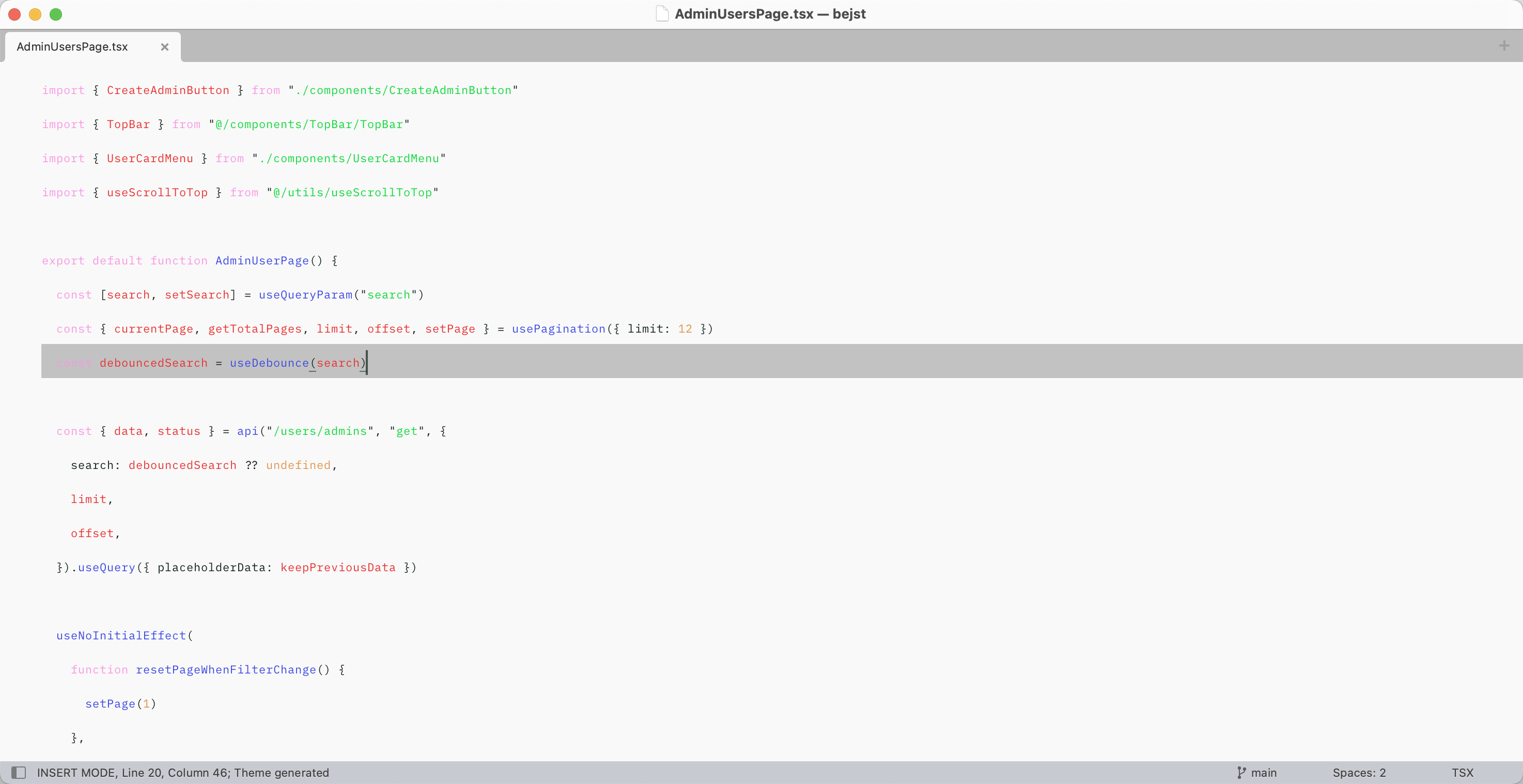Click the undefined keyword

[298, 465]
